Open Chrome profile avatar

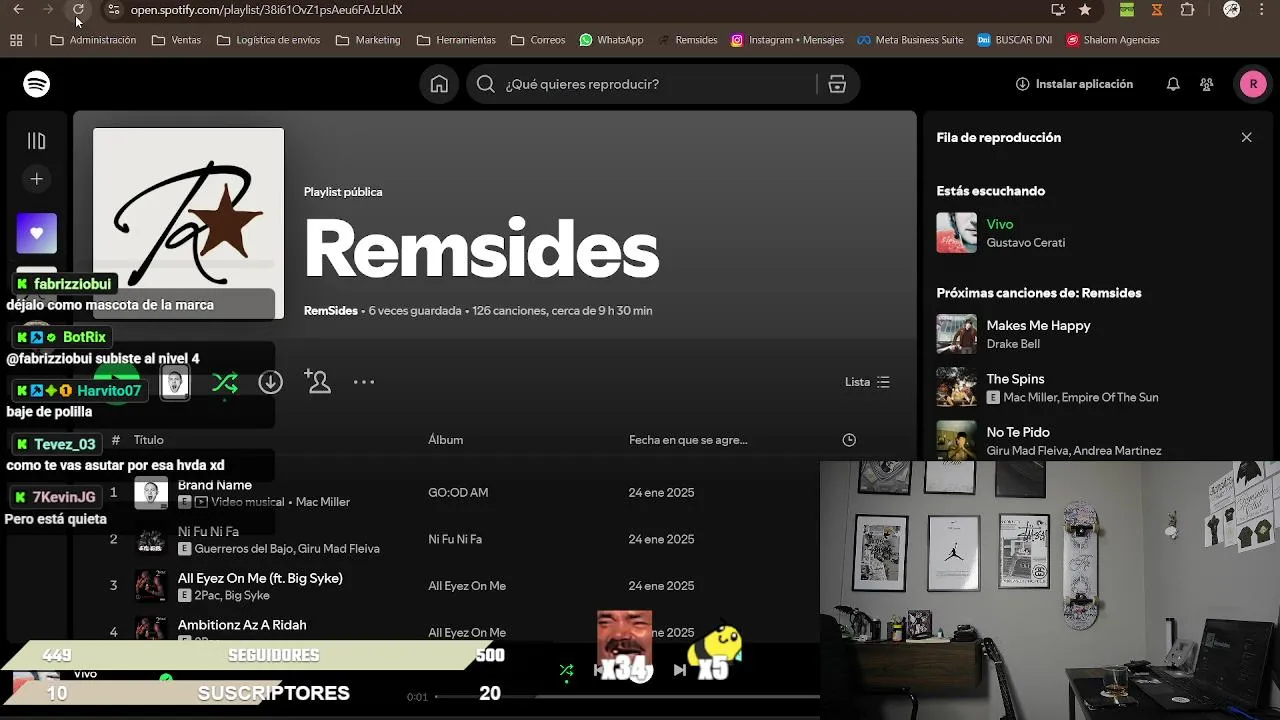coord(1232,10)
